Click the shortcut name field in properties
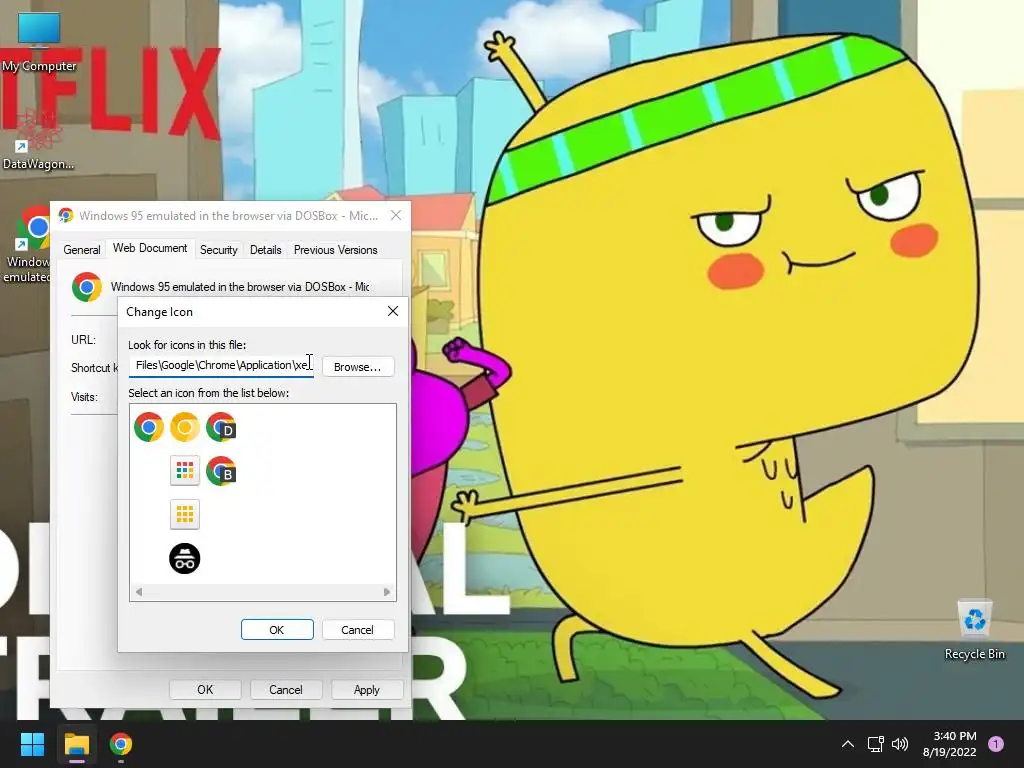 (240, 287)
